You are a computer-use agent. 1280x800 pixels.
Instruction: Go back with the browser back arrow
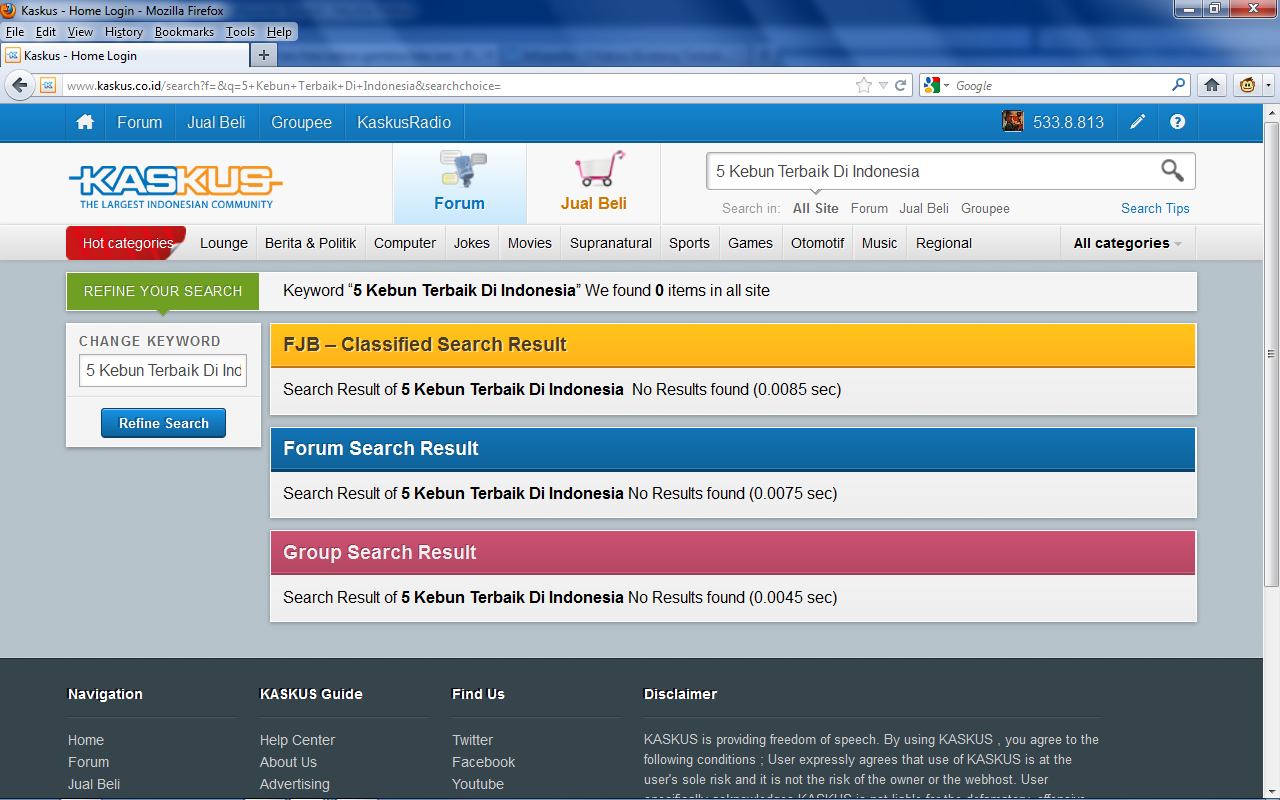pos(19,85)
